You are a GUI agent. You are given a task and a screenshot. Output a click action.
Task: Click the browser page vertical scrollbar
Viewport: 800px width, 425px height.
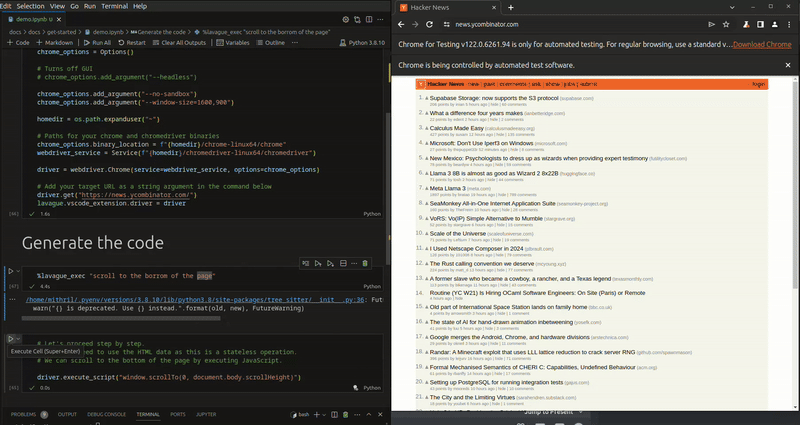click(796, 184)
